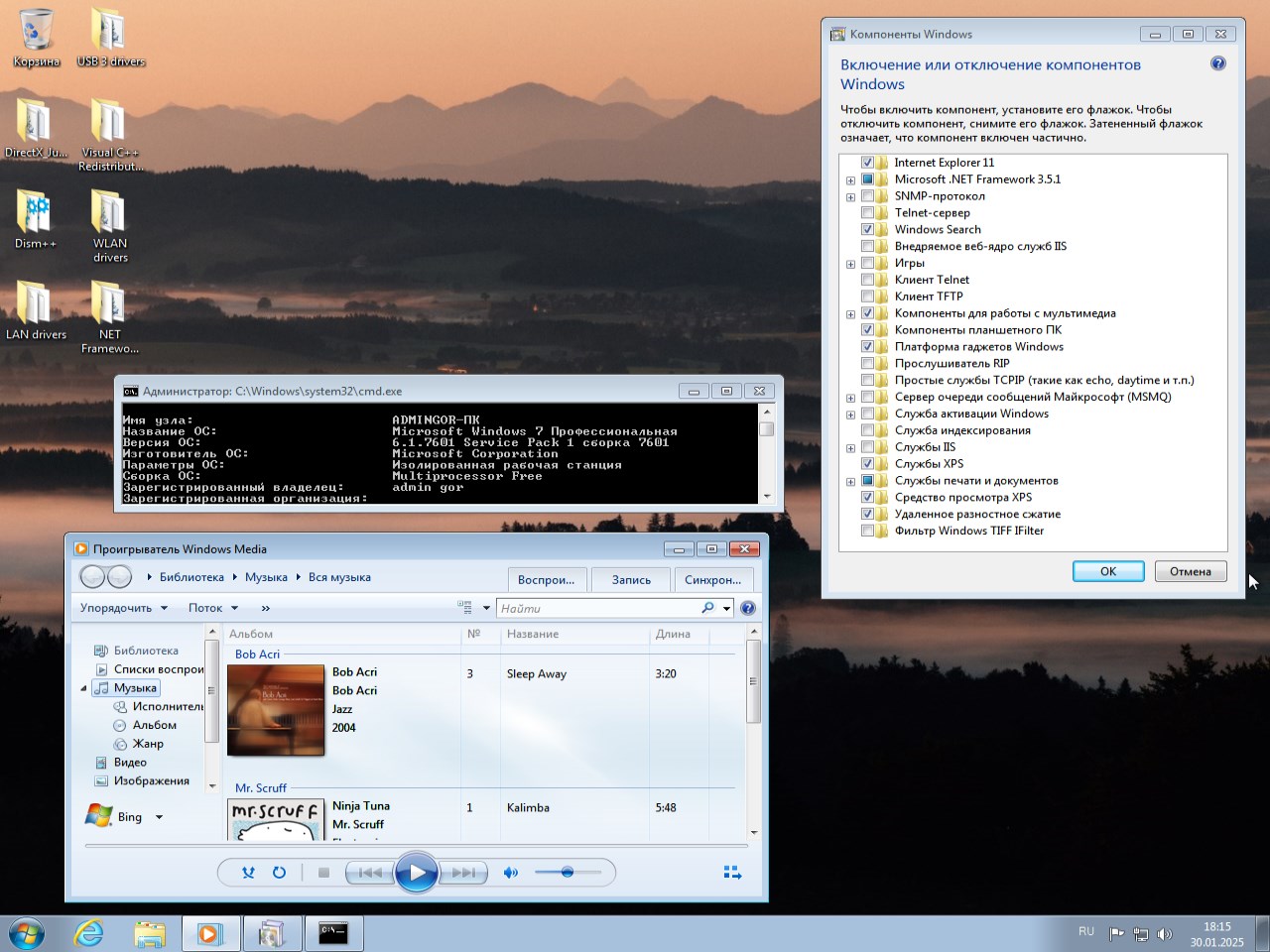The height and width of the screenshot is (952, 1270).
Task: Switch to the Запись tab
Action: pos(631,579)
